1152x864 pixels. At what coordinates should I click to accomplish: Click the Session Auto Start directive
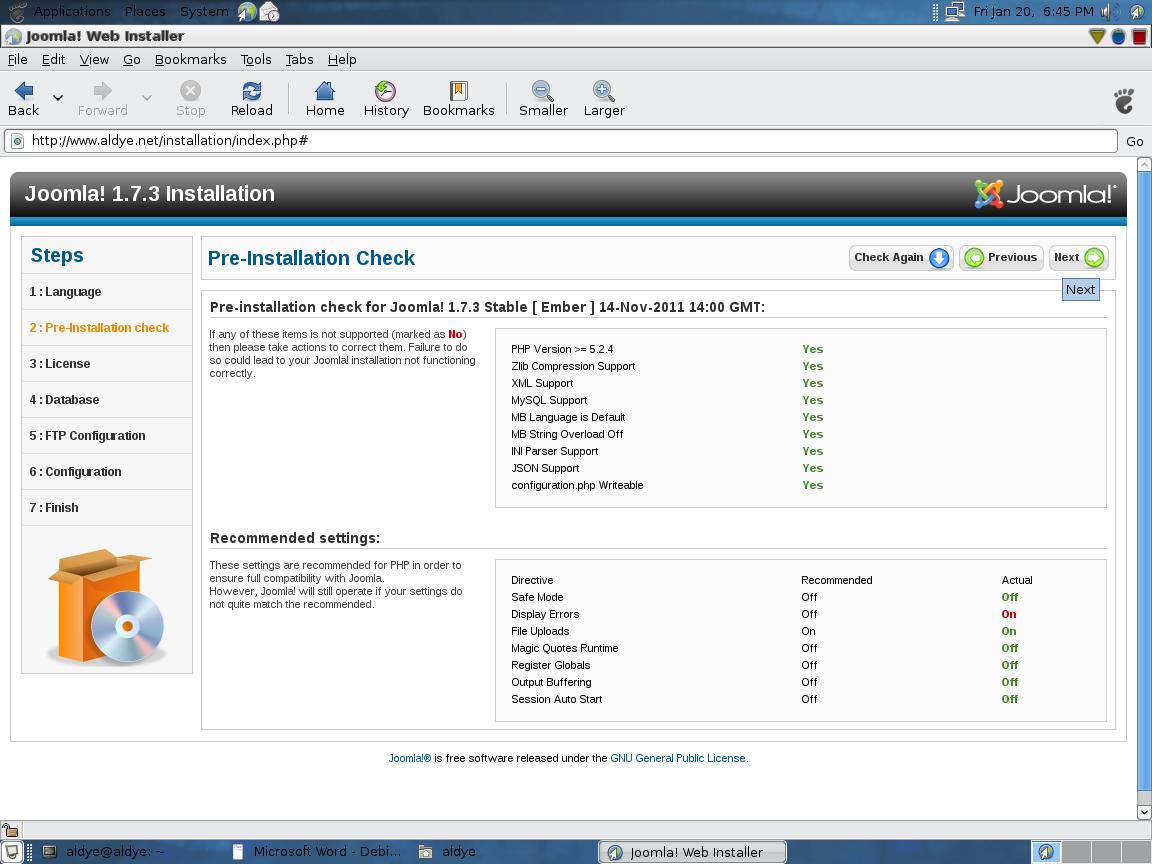tap(556, 699)
